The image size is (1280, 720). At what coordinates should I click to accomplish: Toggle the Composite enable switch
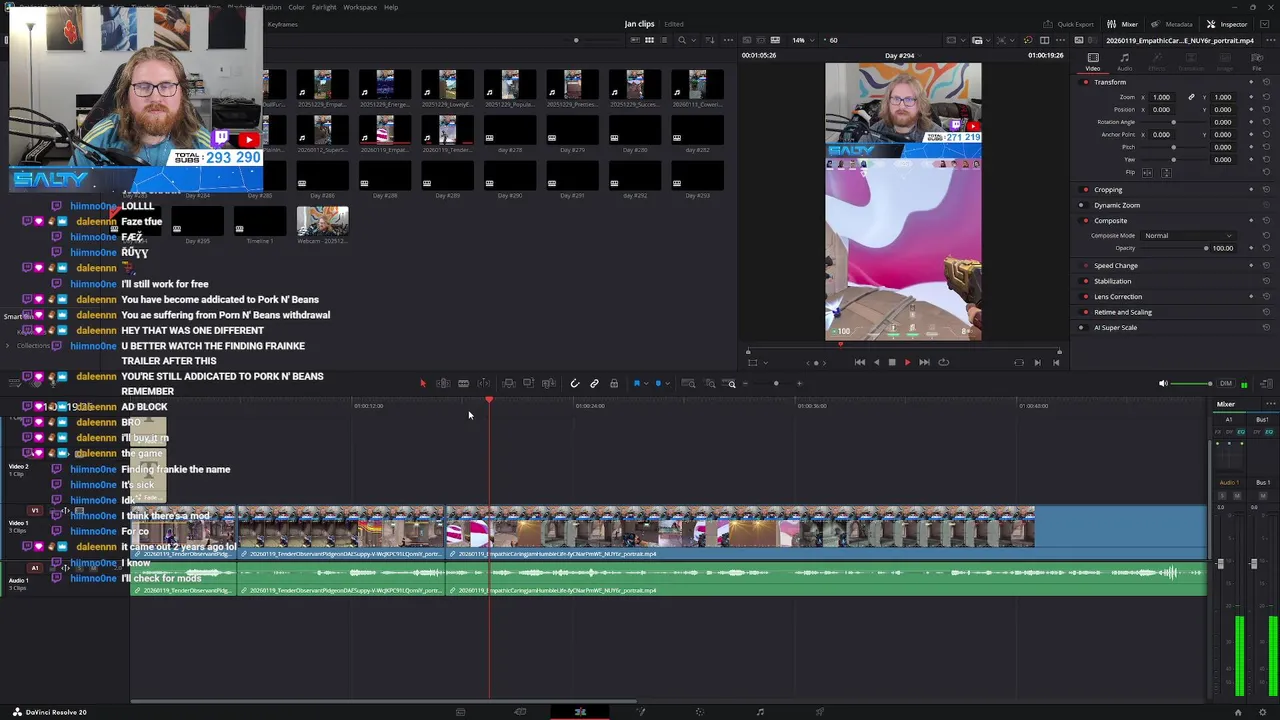coord(1086,221)
